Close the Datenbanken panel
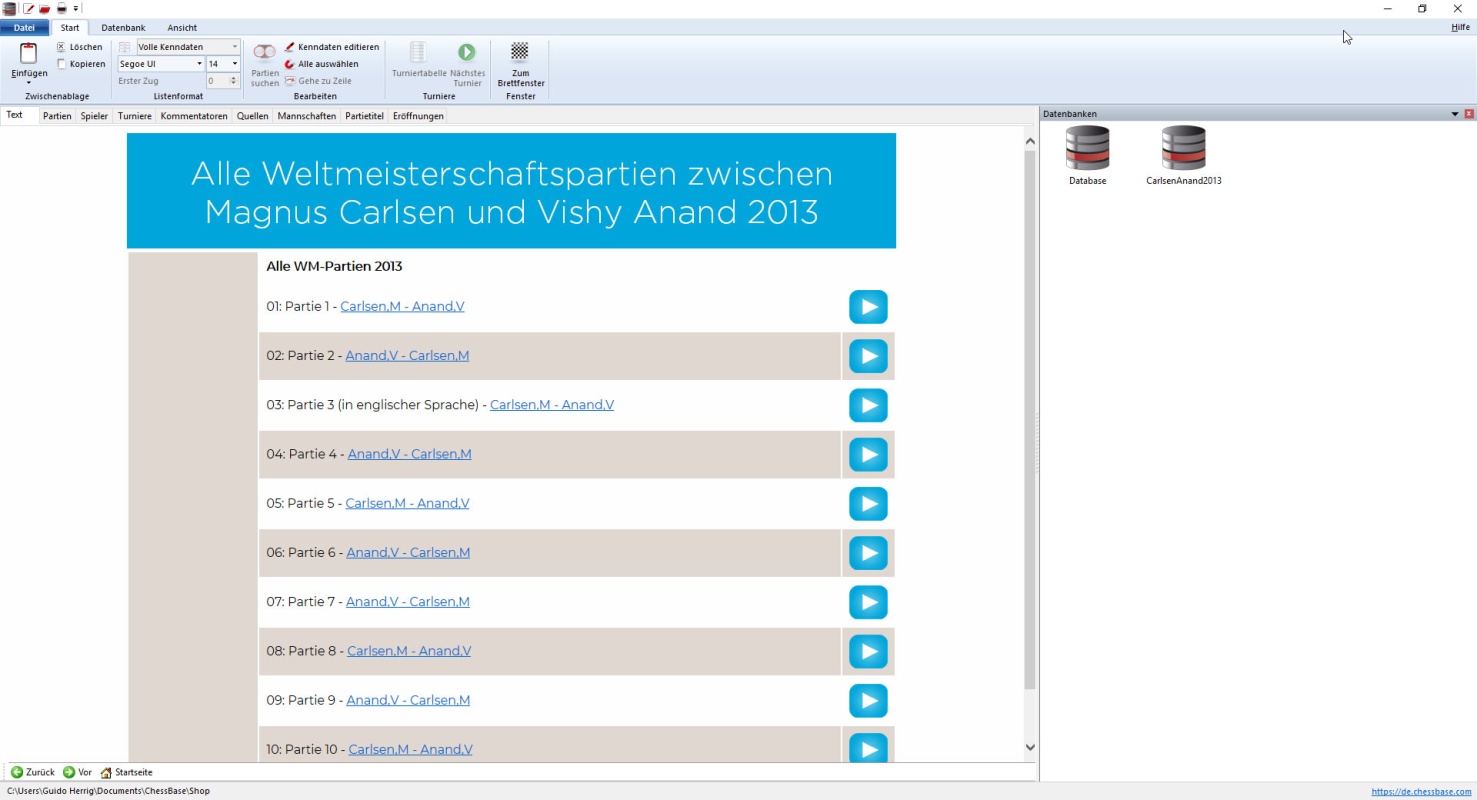Screen dimensions: 1477x800 pyautogui.click(x=1469, y=114)
